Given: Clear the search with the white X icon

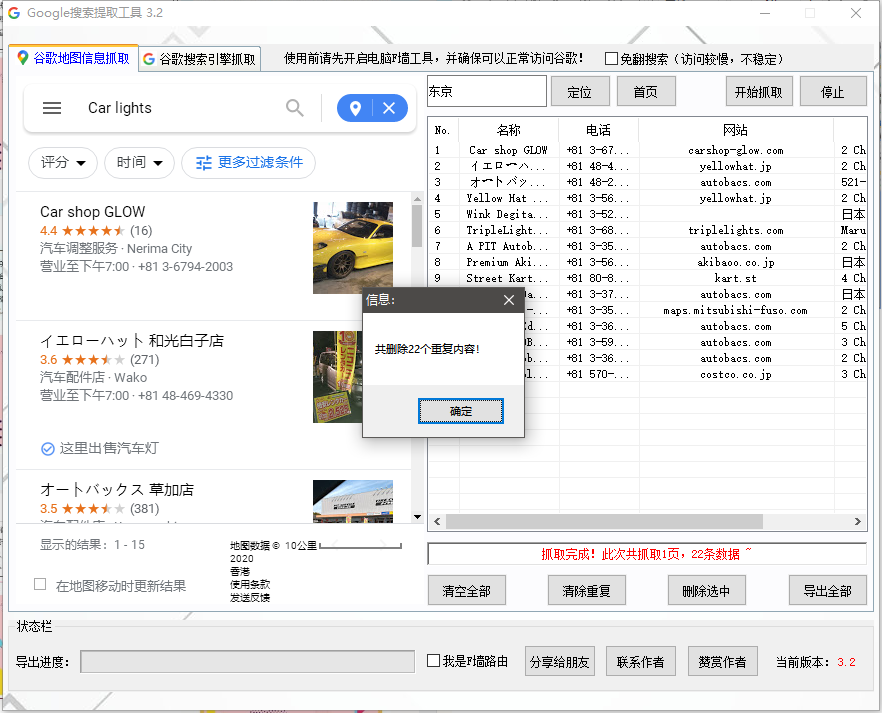Looking at the screenshot, I should pos(389,108).
